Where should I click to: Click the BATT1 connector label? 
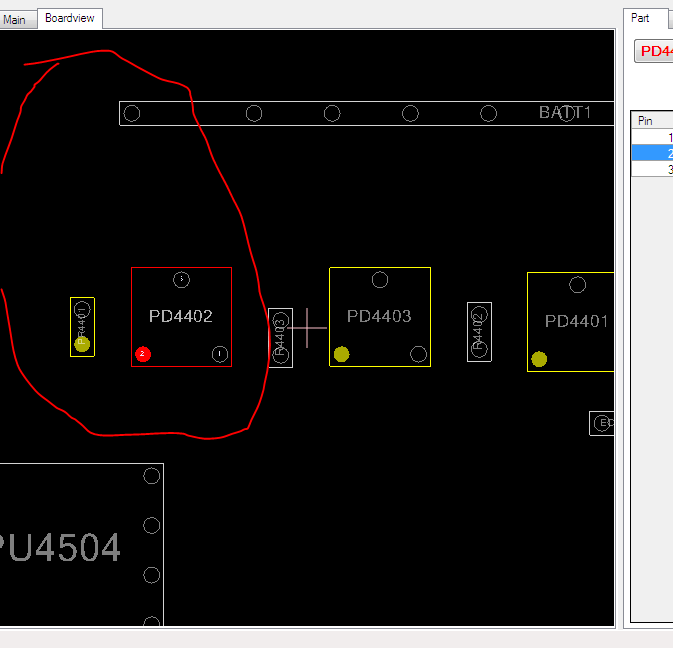click(x=565, y=113)
